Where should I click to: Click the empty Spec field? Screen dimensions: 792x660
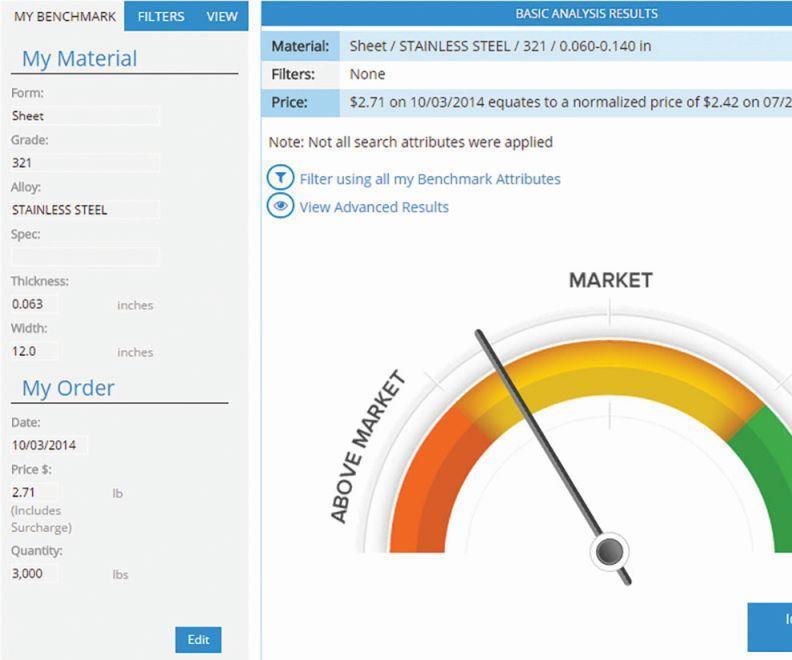pos(85,257)
